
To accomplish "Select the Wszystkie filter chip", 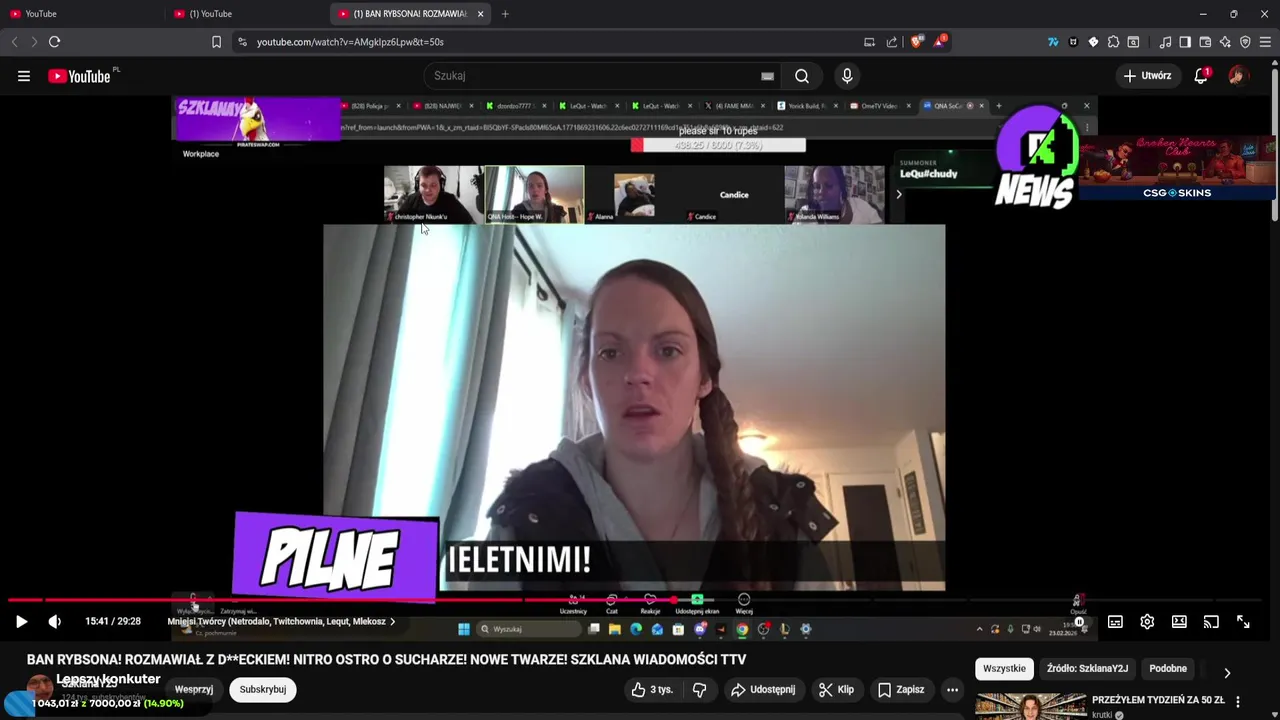I will 1004,669.
